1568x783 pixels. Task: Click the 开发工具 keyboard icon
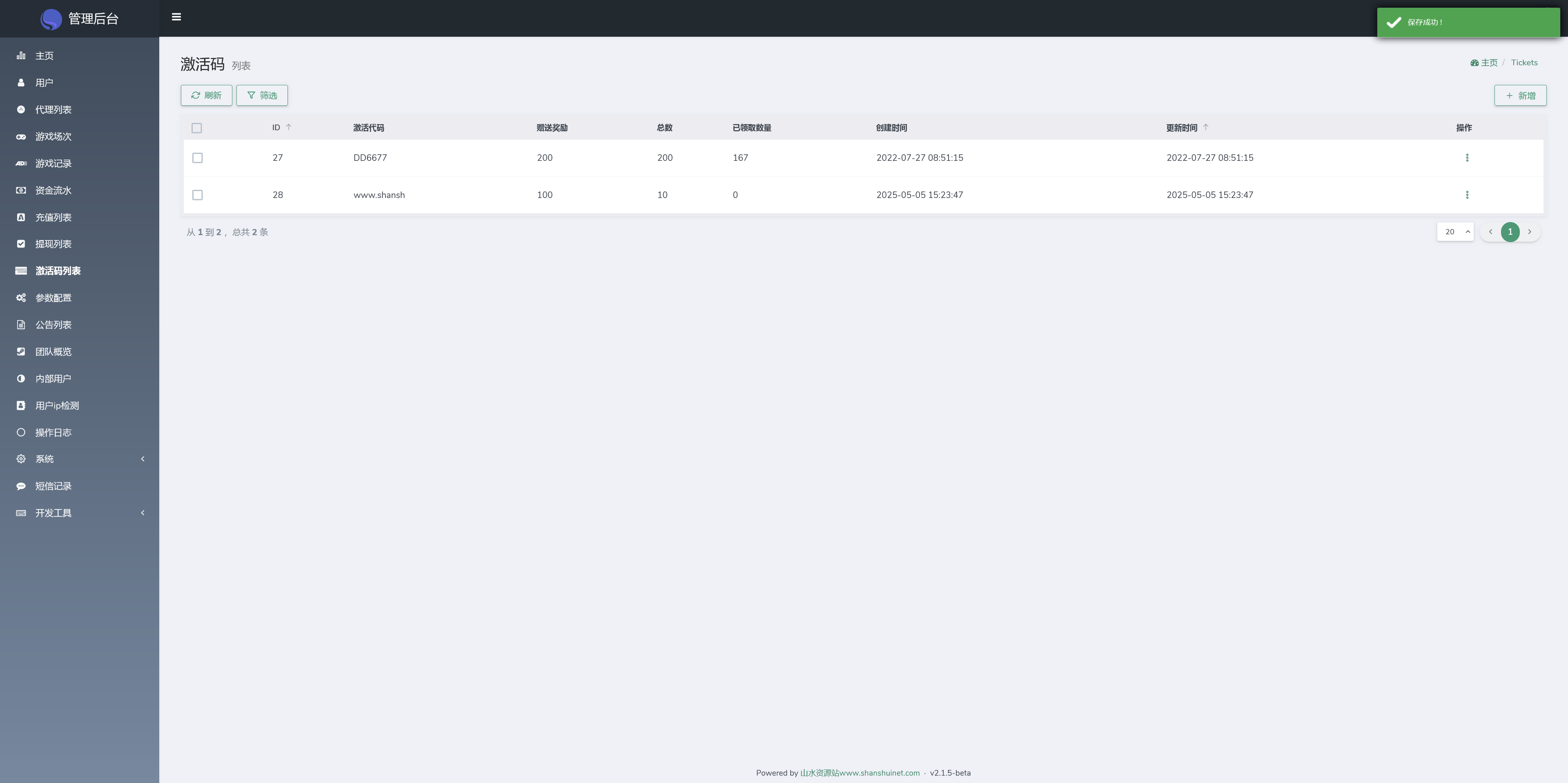(21, 513)
